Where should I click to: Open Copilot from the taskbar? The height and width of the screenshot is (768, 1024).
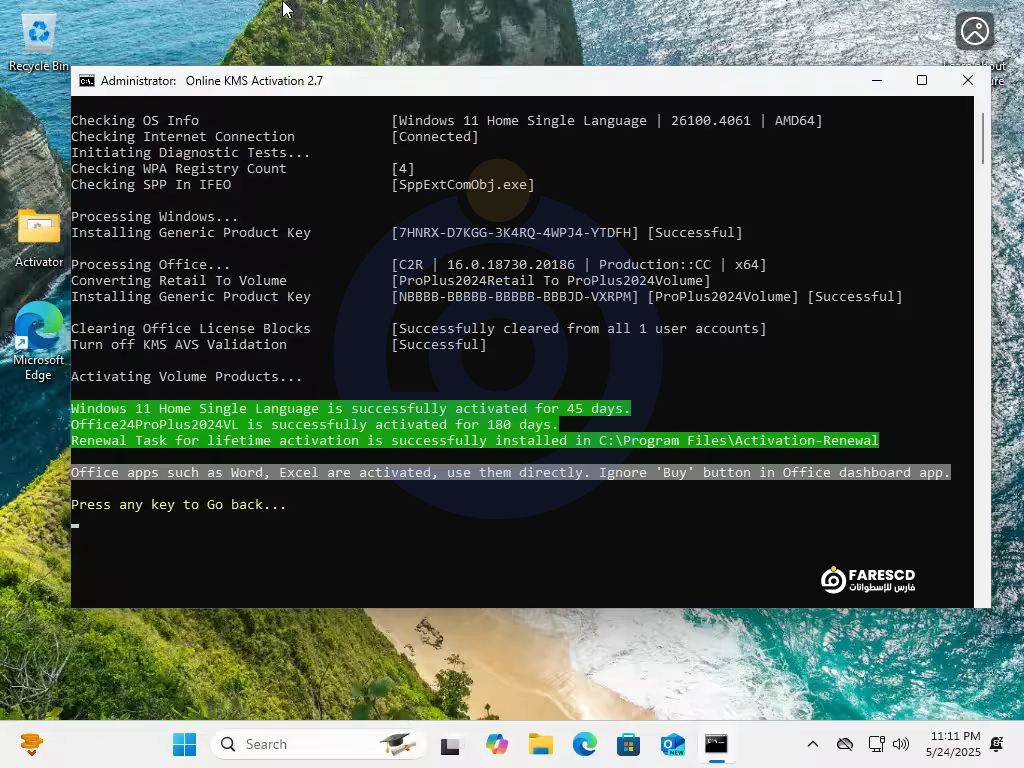click(x=496, y=744)
